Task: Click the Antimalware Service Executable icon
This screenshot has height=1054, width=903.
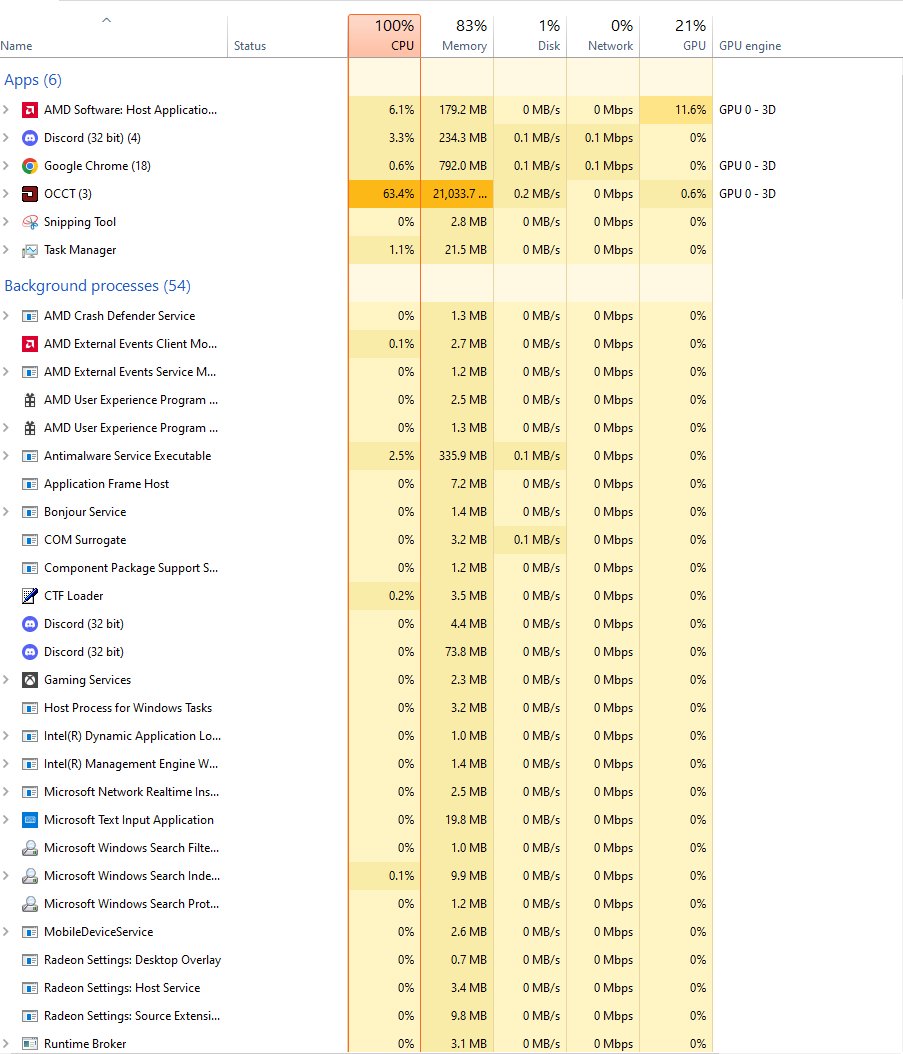Action: (30, 456)
